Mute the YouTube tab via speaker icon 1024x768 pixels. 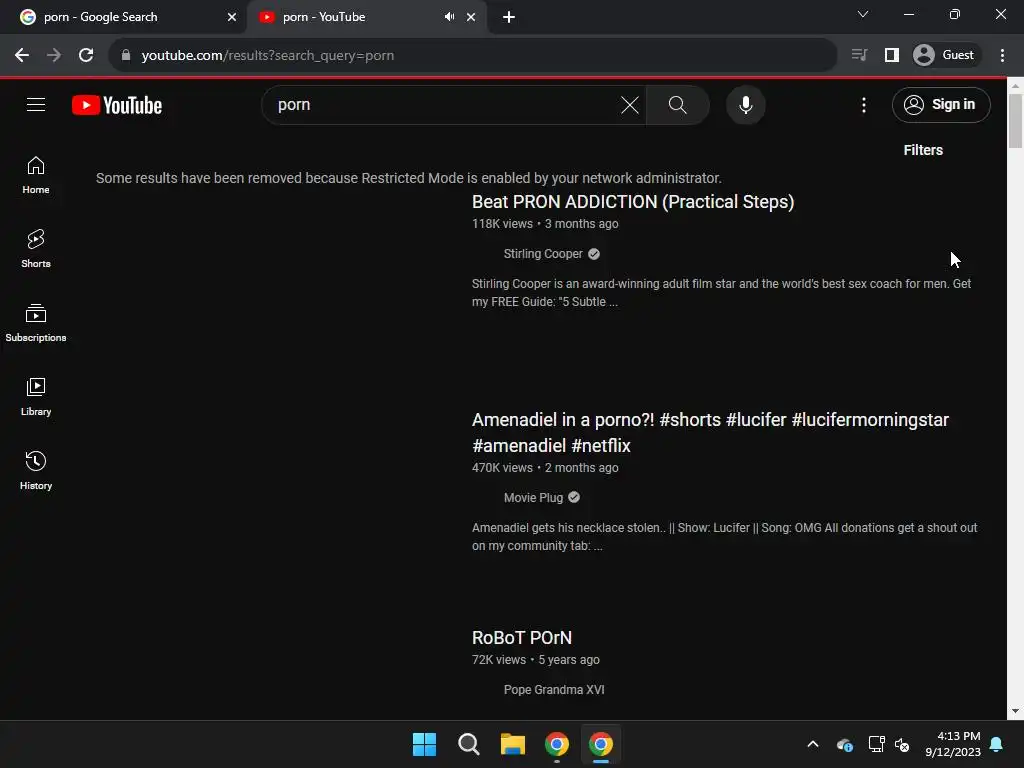(x=449, y=17)
